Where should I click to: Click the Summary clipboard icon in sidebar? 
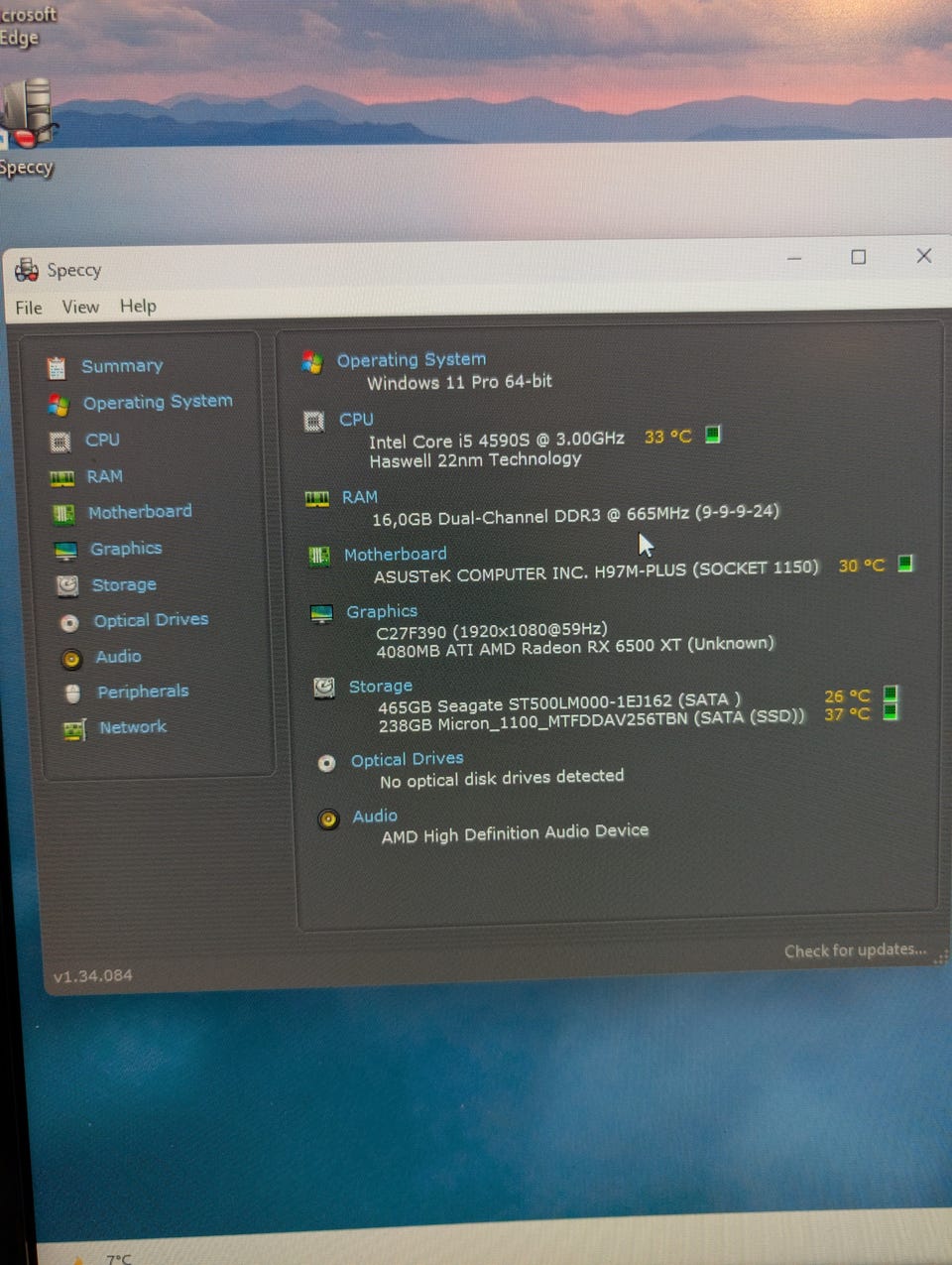(x=57, y=368)
